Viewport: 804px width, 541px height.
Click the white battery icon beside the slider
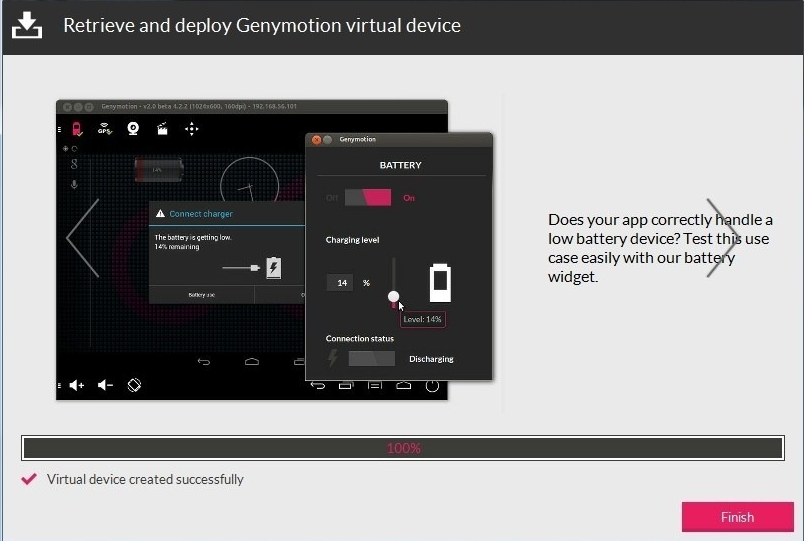[440, 283]
